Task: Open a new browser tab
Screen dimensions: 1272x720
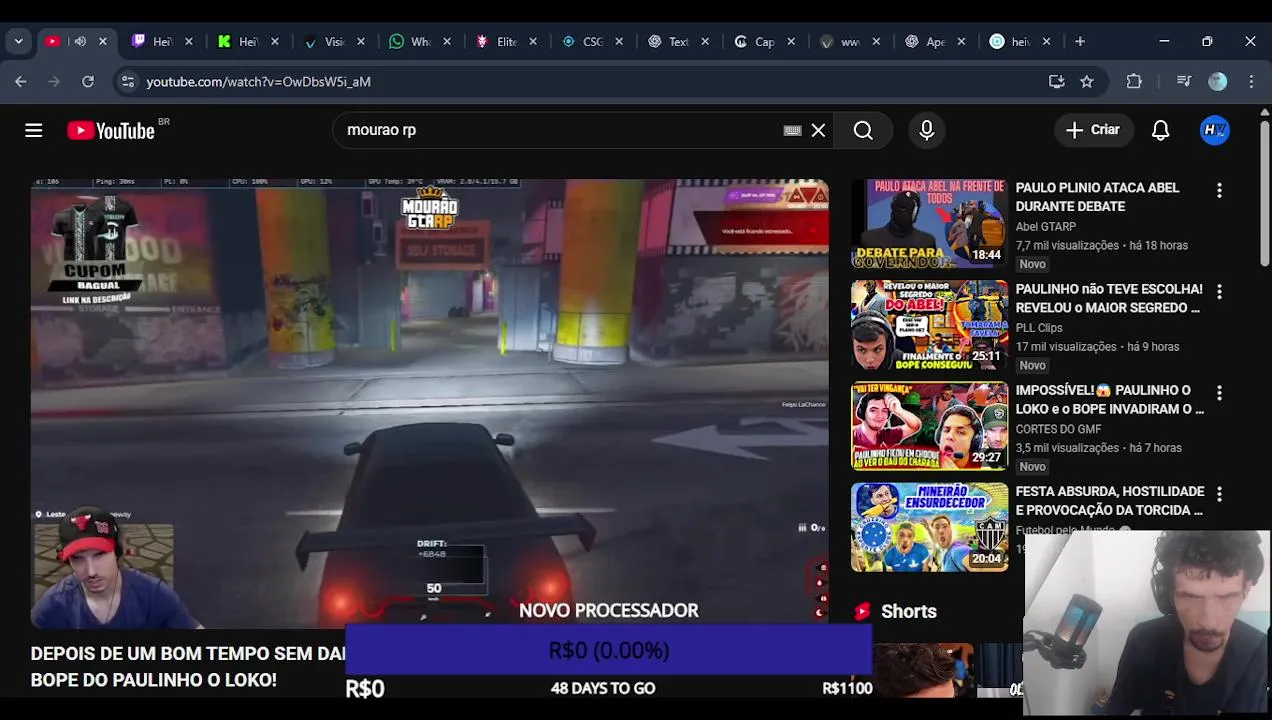Action: pos(1080,41)
